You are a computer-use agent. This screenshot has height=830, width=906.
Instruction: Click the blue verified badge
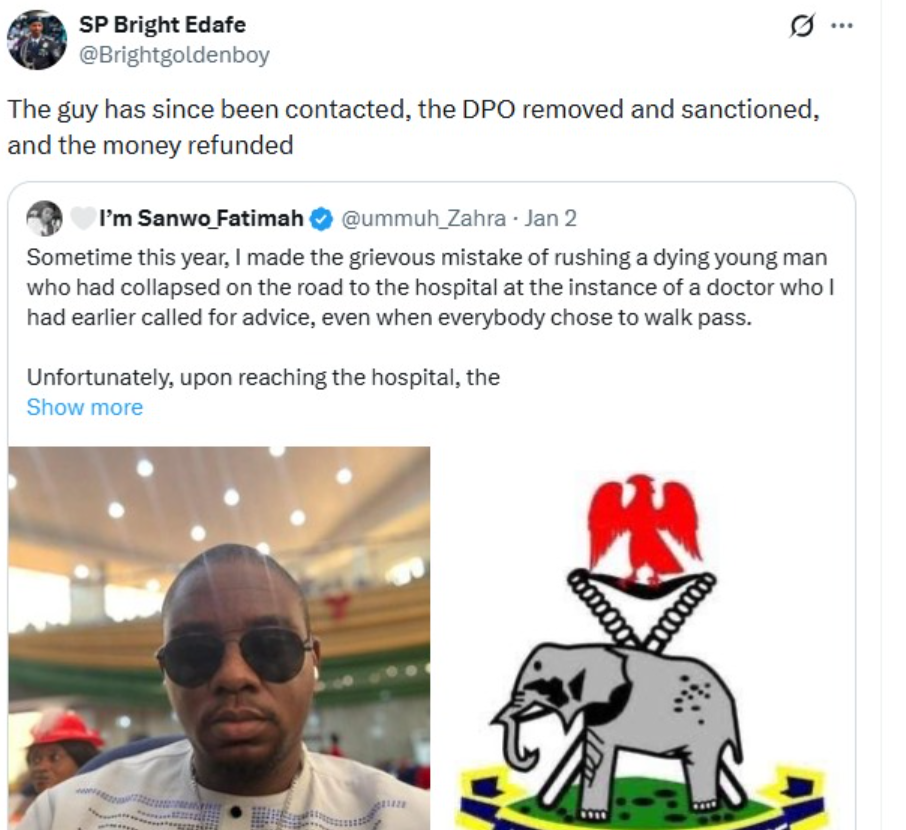click(322, 218)
